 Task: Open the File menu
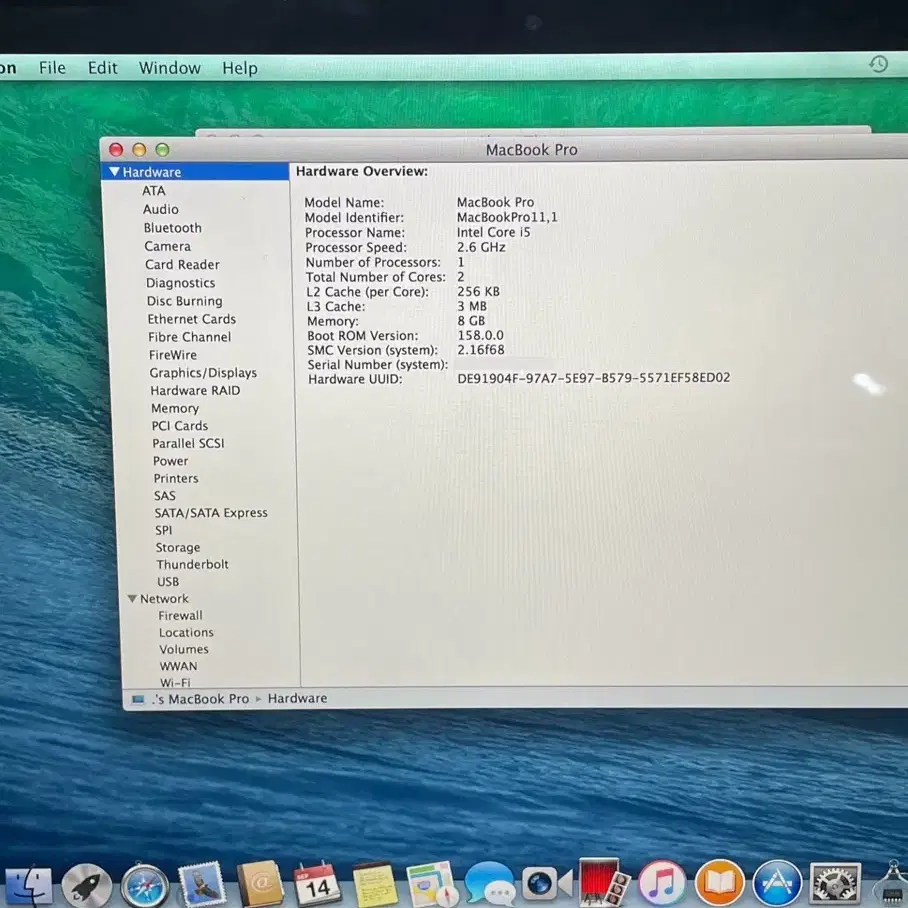[x=52, y=68]
